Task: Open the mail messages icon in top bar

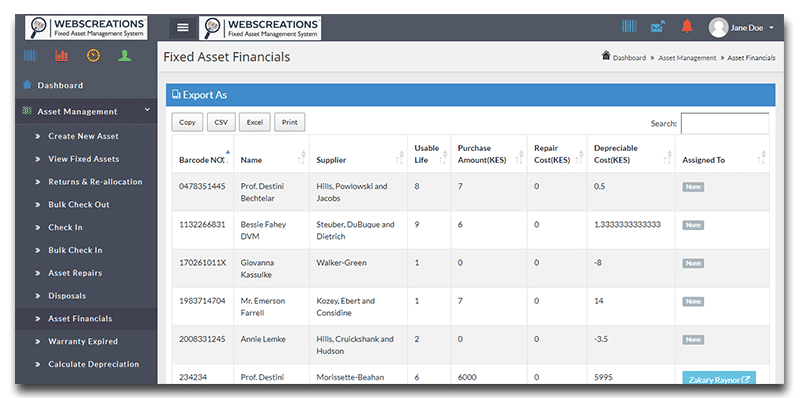Action: click(x=658, y=27)
